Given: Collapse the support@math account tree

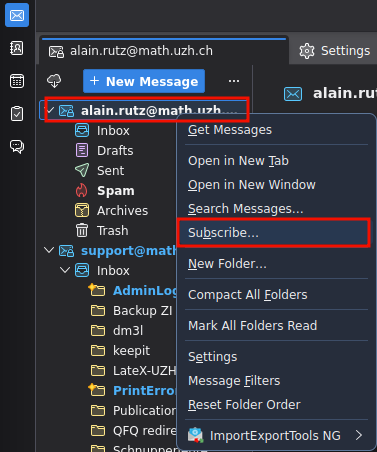Looking at the screenshot, I should (x=49, y=250).
